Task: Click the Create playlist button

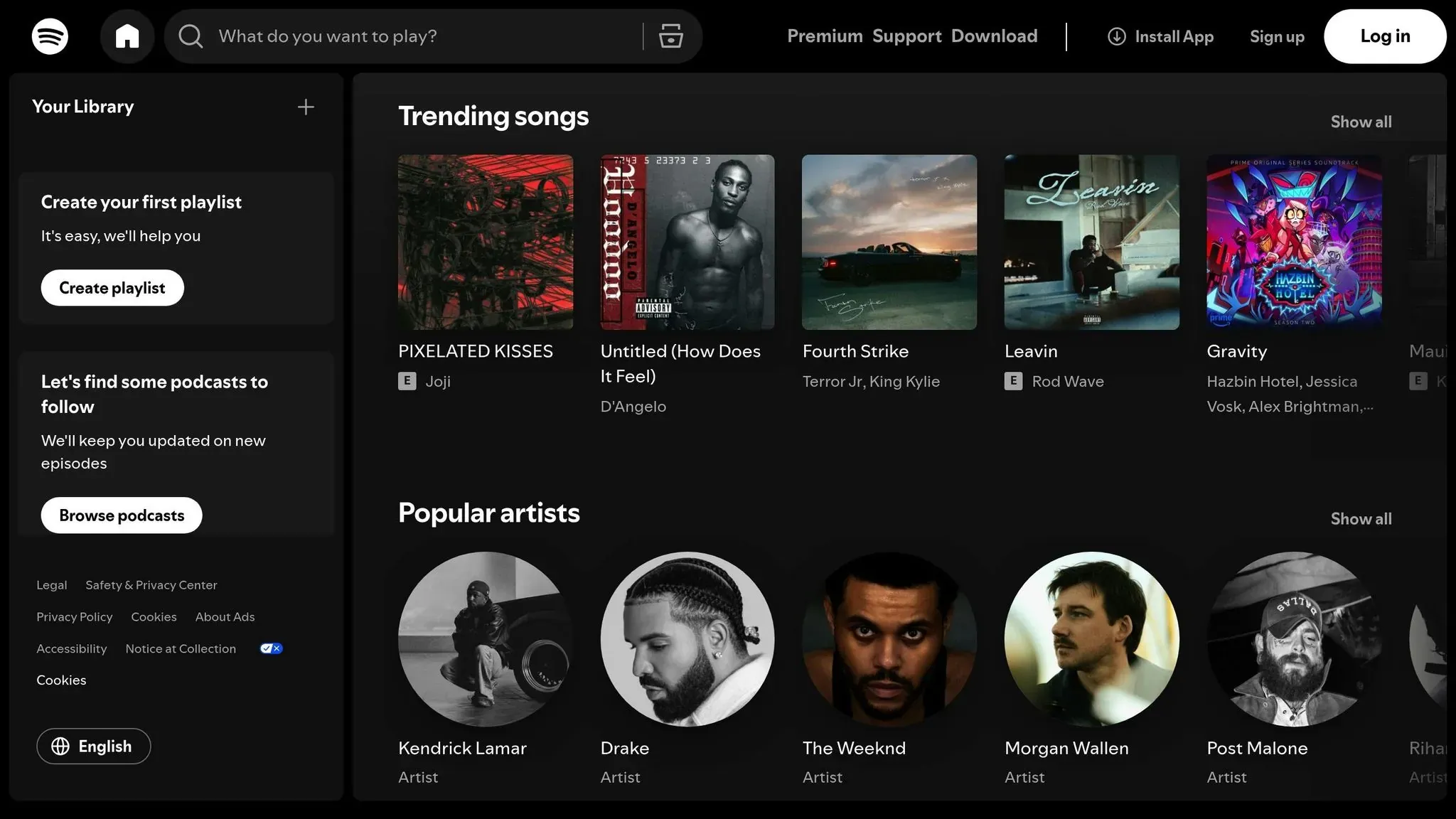Action: tap(112, 288)
